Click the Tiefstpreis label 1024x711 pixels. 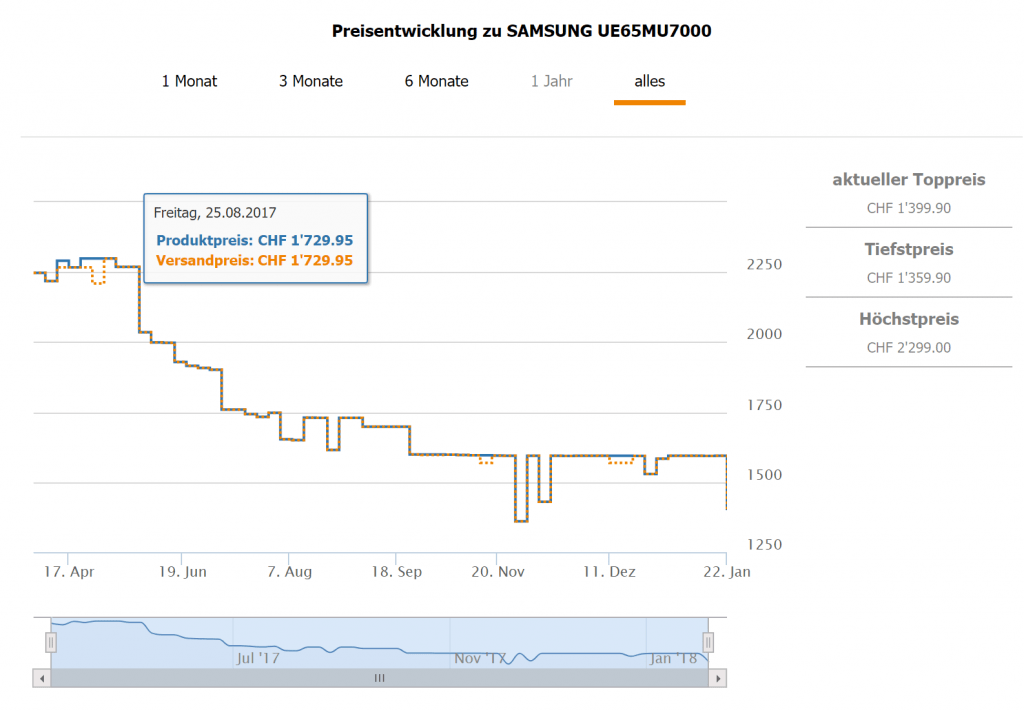(x=908, y=249)
